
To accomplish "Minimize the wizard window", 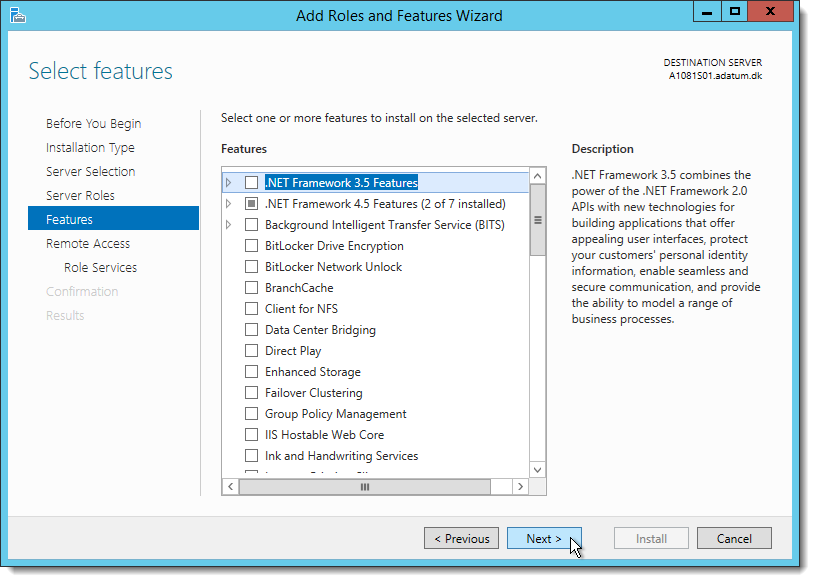I will tap(707, 12).
